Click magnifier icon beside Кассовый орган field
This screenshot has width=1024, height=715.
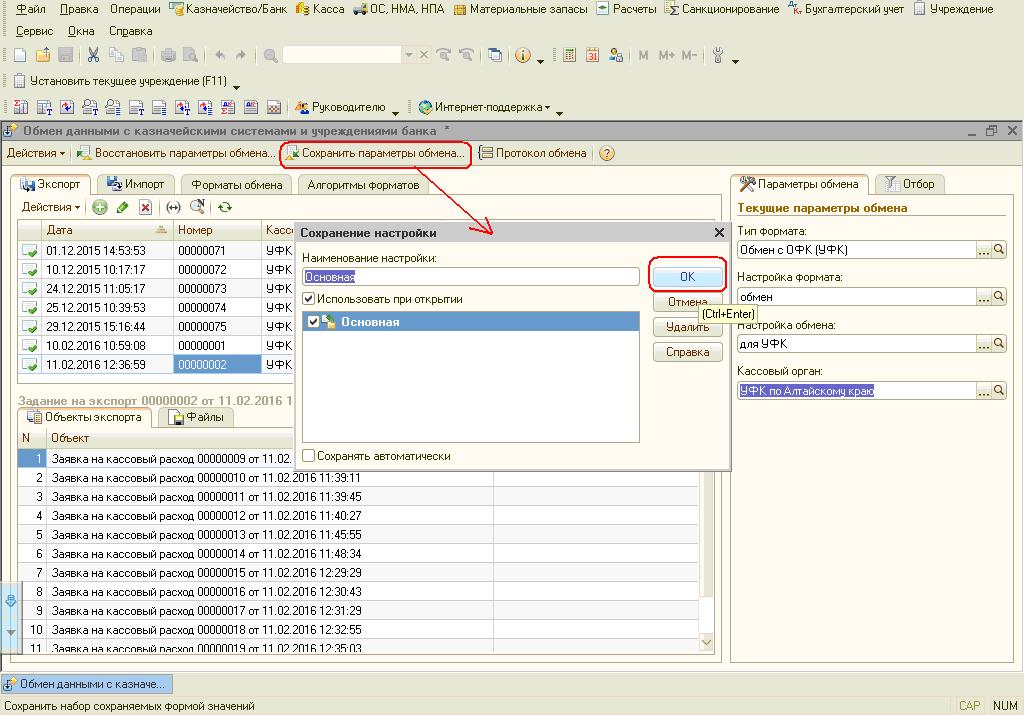pos(998,391)
